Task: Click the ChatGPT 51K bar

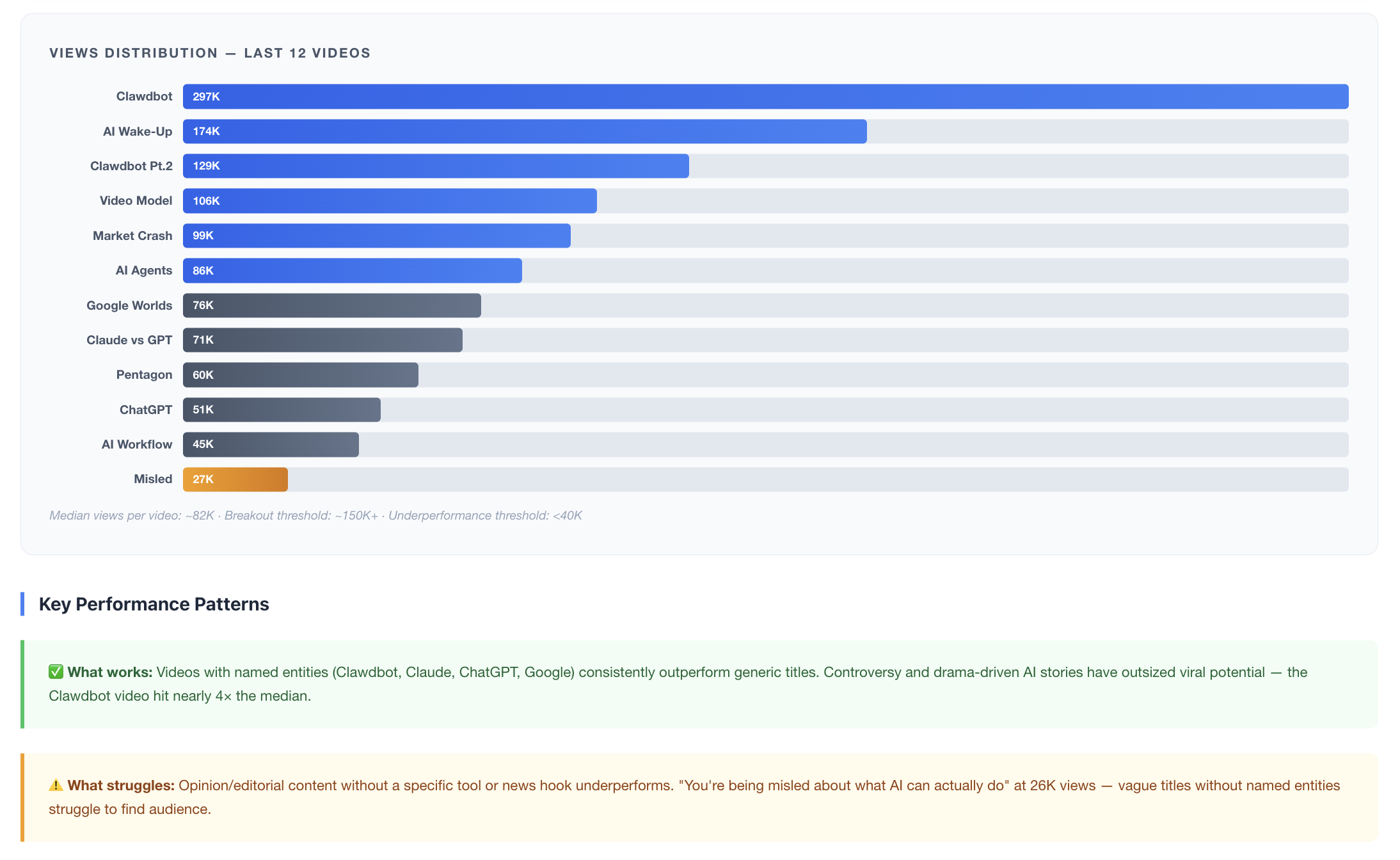Action: [x=282, y=410]
